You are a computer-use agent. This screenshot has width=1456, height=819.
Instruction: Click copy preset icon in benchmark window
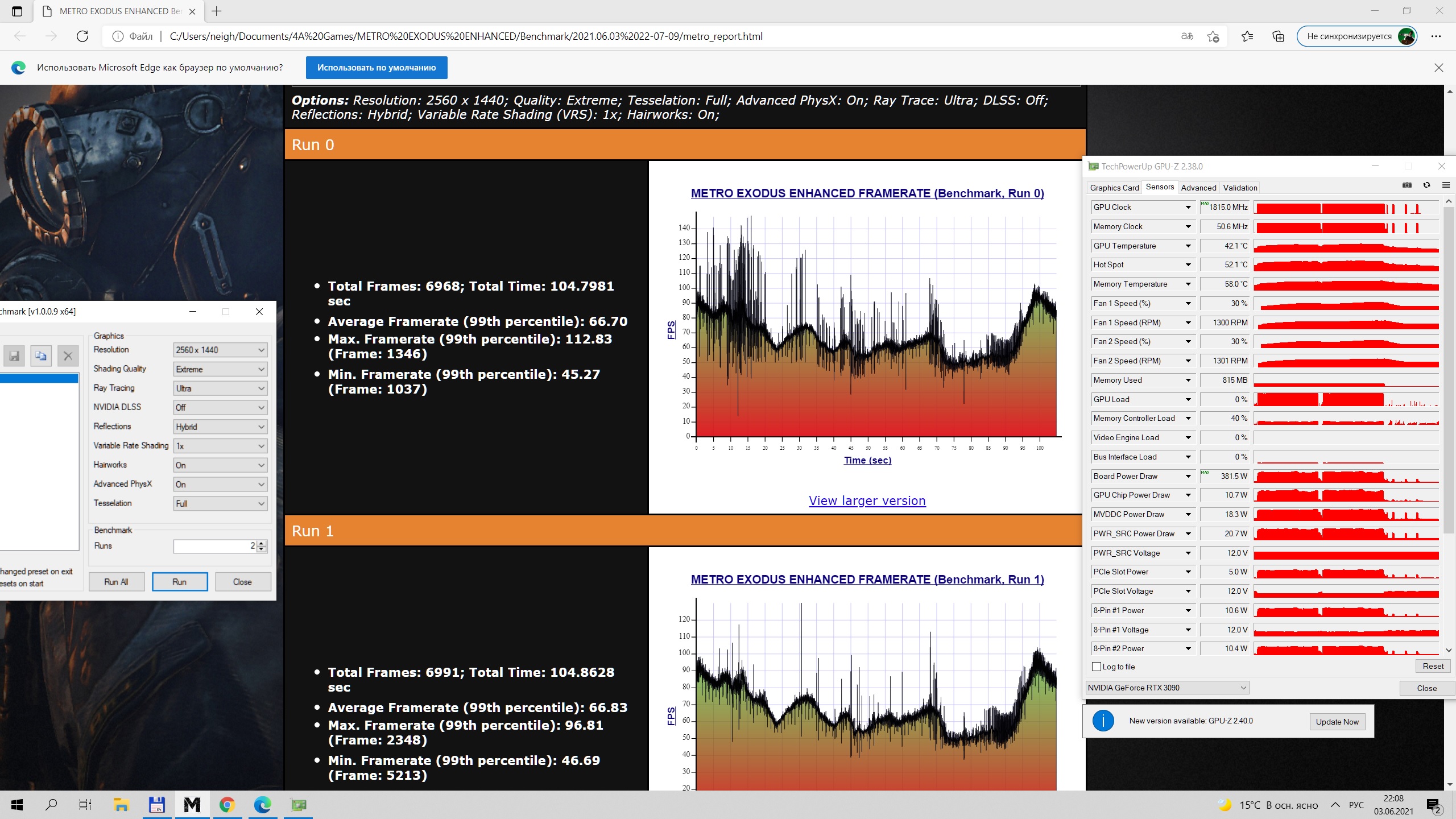click(x=41, y=356)
